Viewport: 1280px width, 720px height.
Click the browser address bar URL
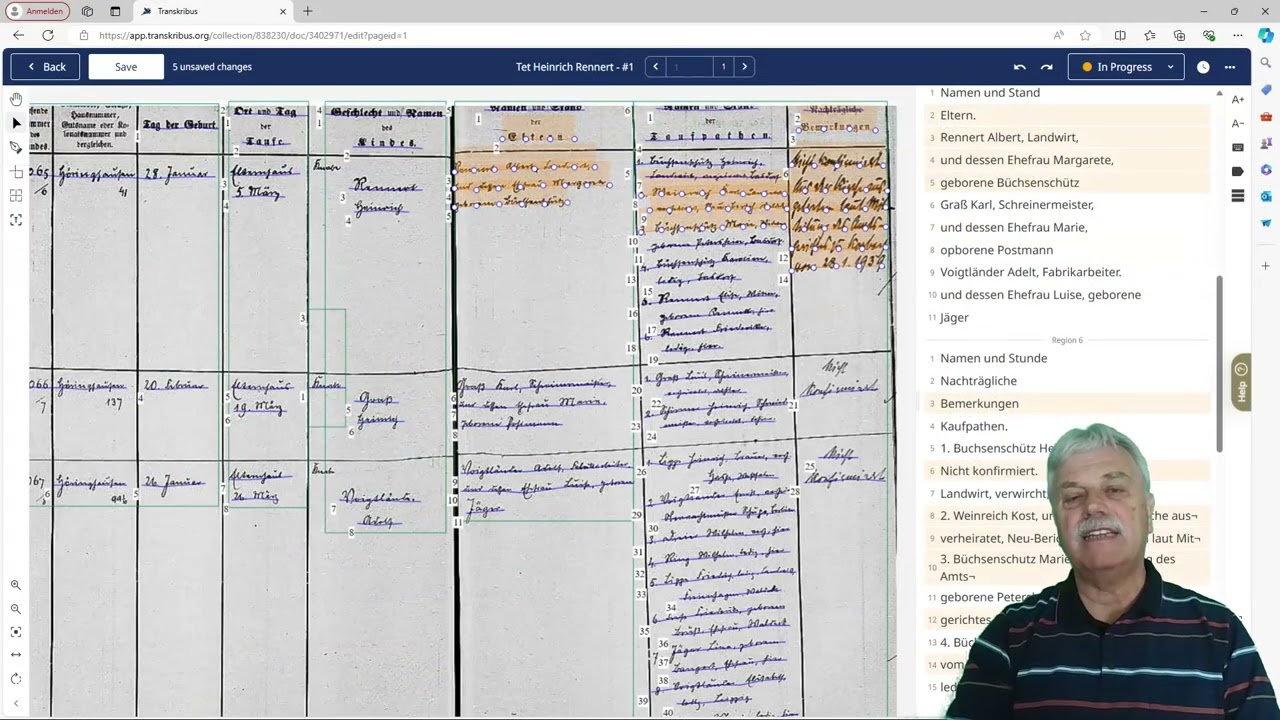click(253, 35)
